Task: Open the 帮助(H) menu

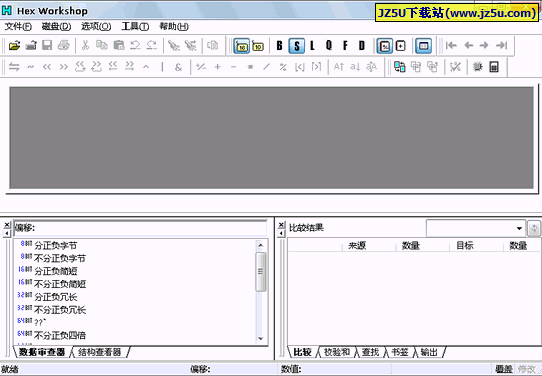Action: click(174, 26)
